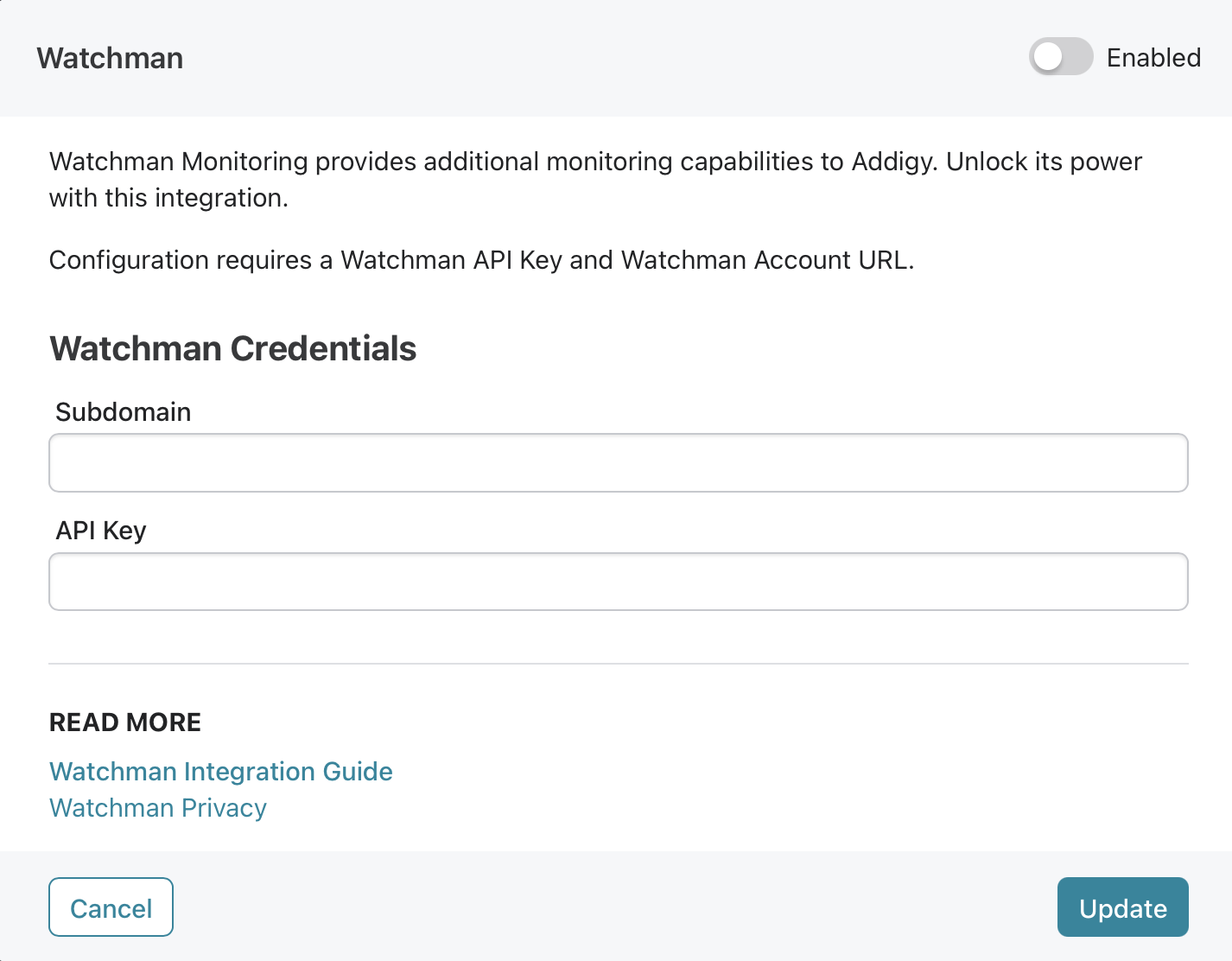Image resolution: width=1232 pixels, height=961 pixels.
Task: Click the READ MORE section heading
Action: pyautogui.click(x=125, y=722)
